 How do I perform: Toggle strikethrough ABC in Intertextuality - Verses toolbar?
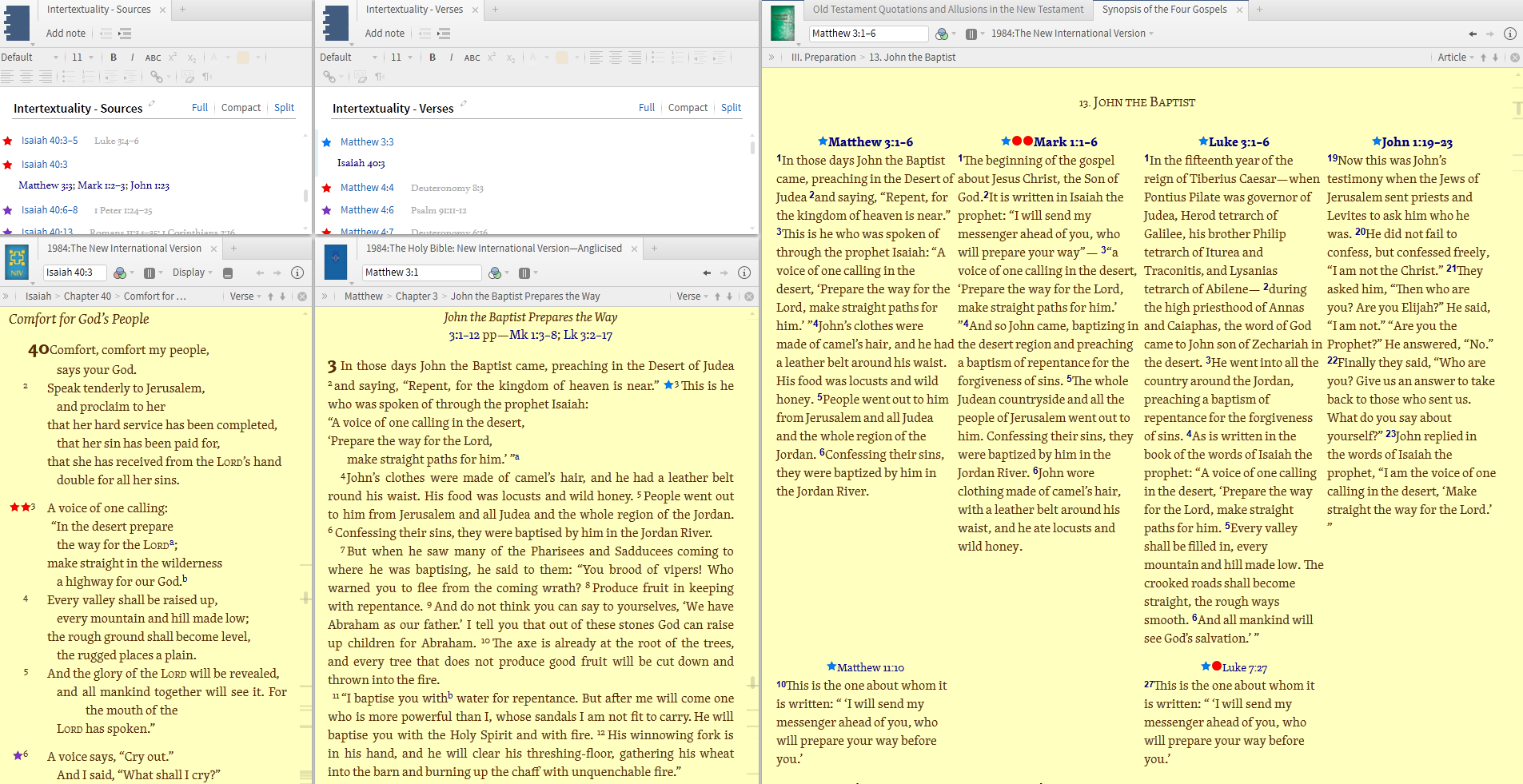[x=472, y=58]
